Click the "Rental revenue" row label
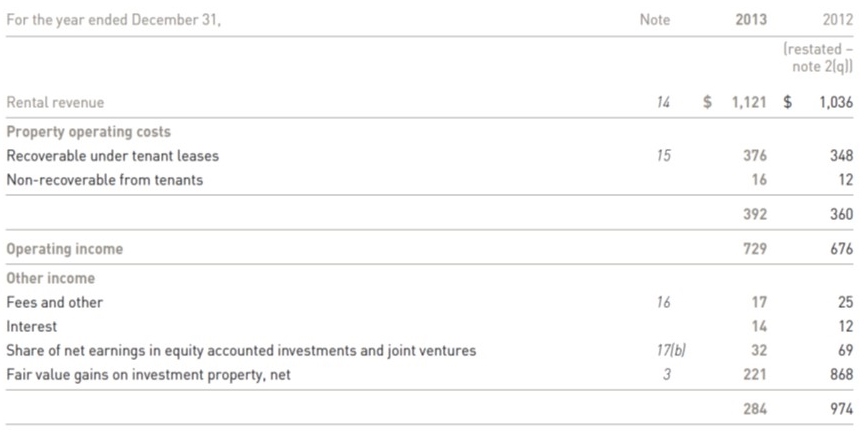The height and width of the screenshot is (434, 866). [55, 103]
